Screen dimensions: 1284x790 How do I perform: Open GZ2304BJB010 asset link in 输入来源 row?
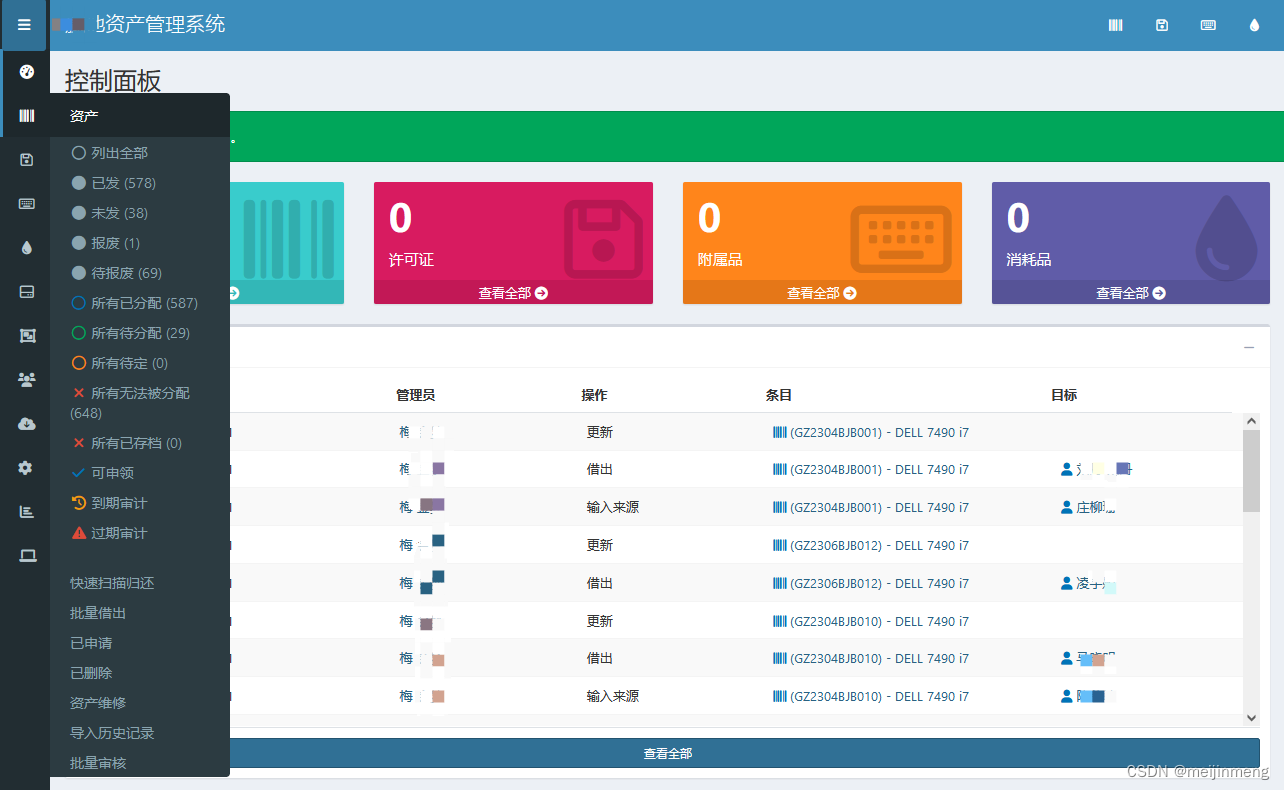pos(871,696)
